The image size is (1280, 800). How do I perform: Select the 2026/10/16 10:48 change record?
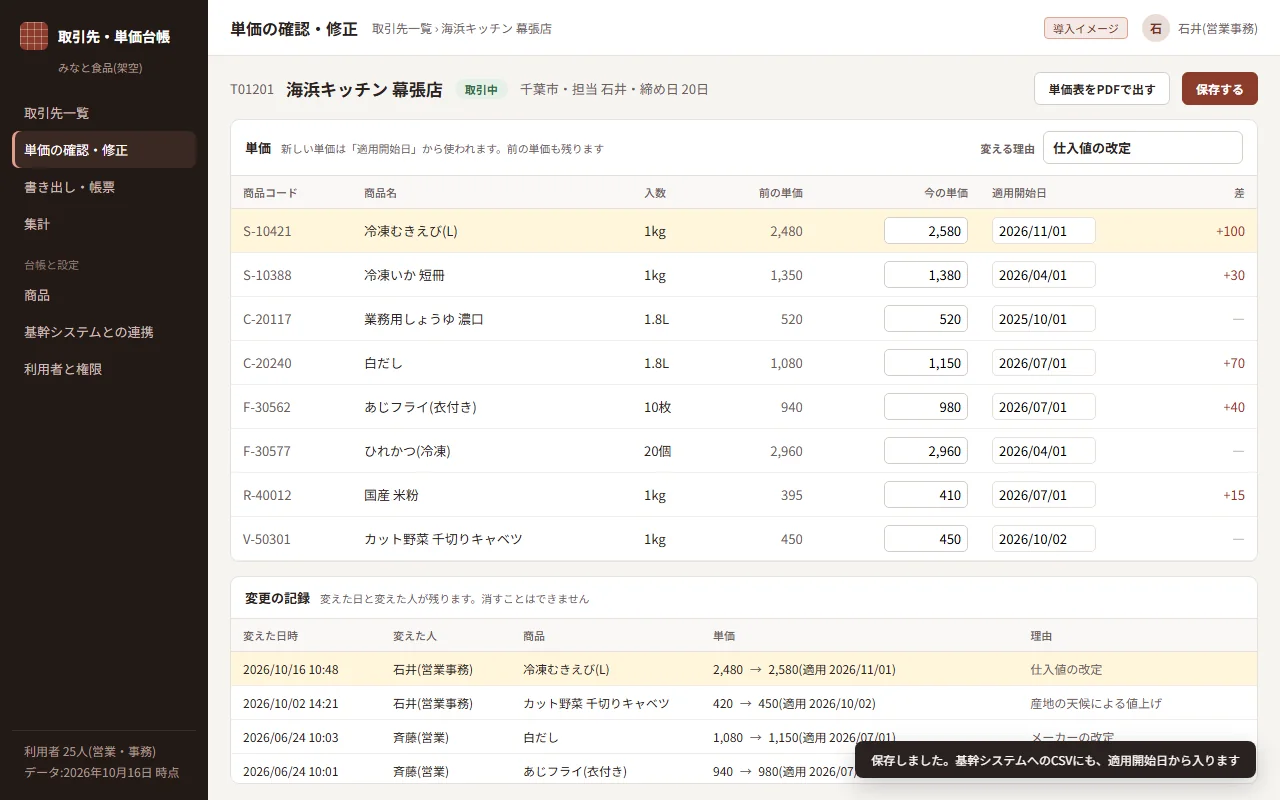743,669
